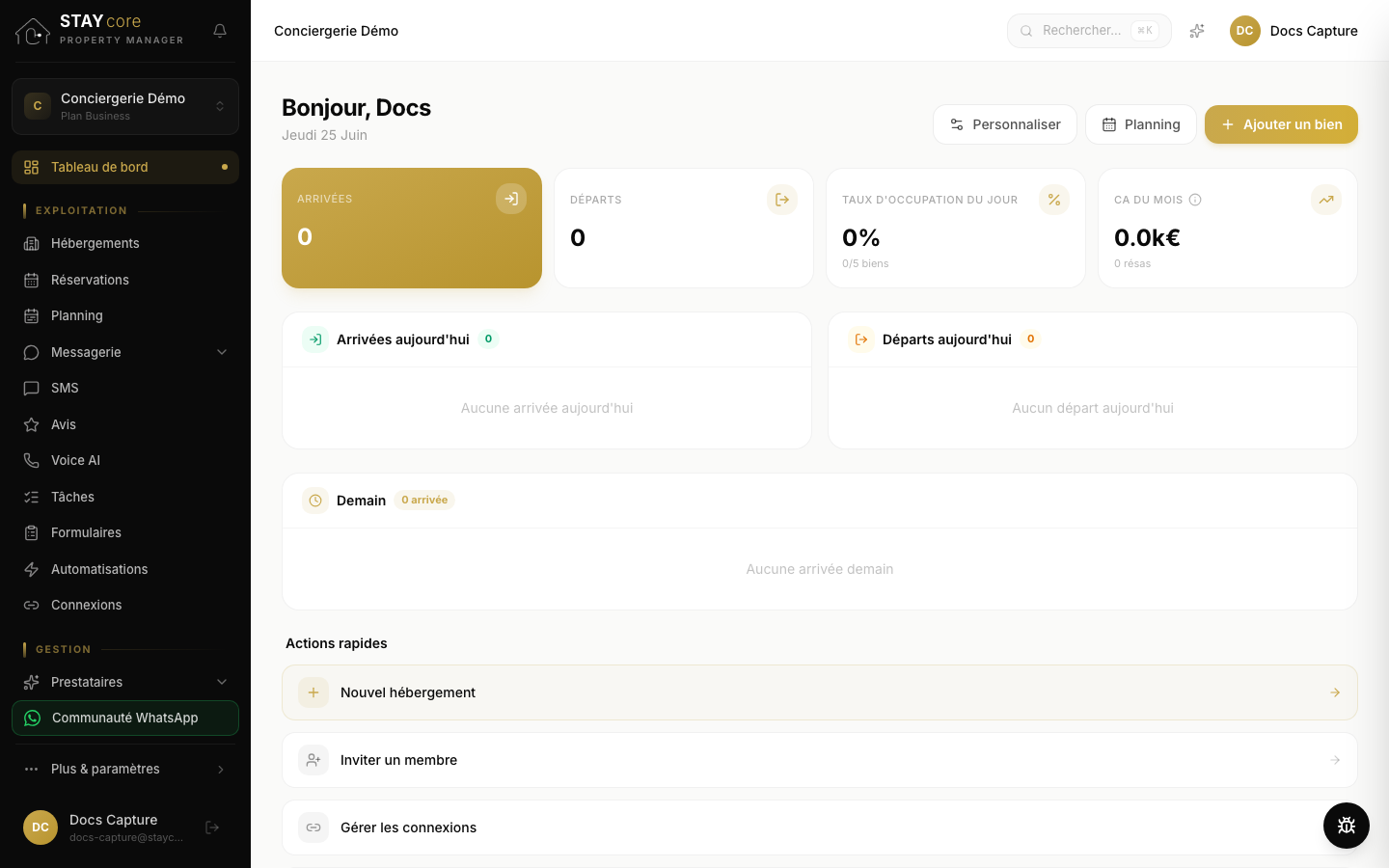Click the '0 arrivée' badge
Viewport: 1389px width, 868px height.
[x=424, y=500]
